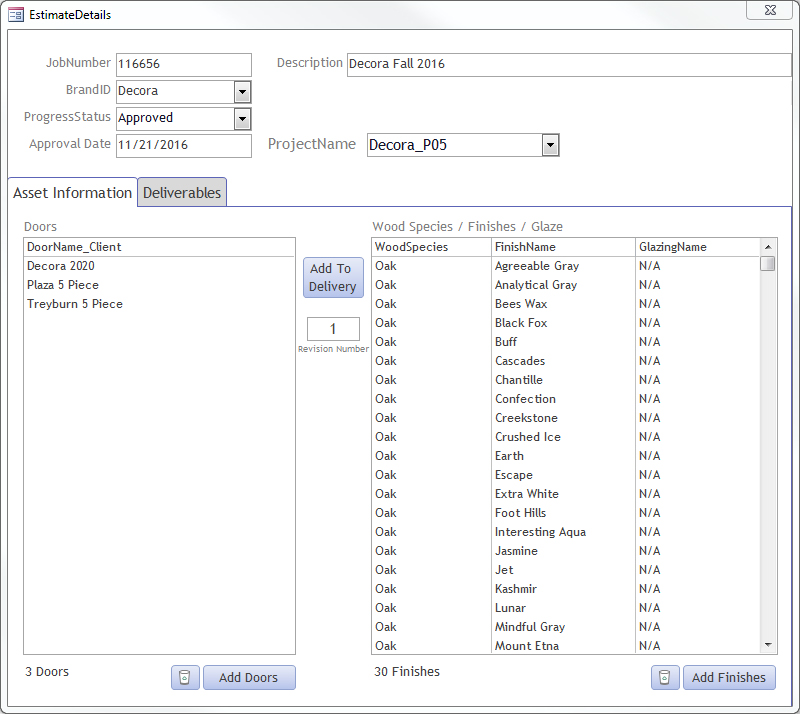Click the WoodSpecies column header
The width and height of the screenshot is (800, 714).
point(432,247)
